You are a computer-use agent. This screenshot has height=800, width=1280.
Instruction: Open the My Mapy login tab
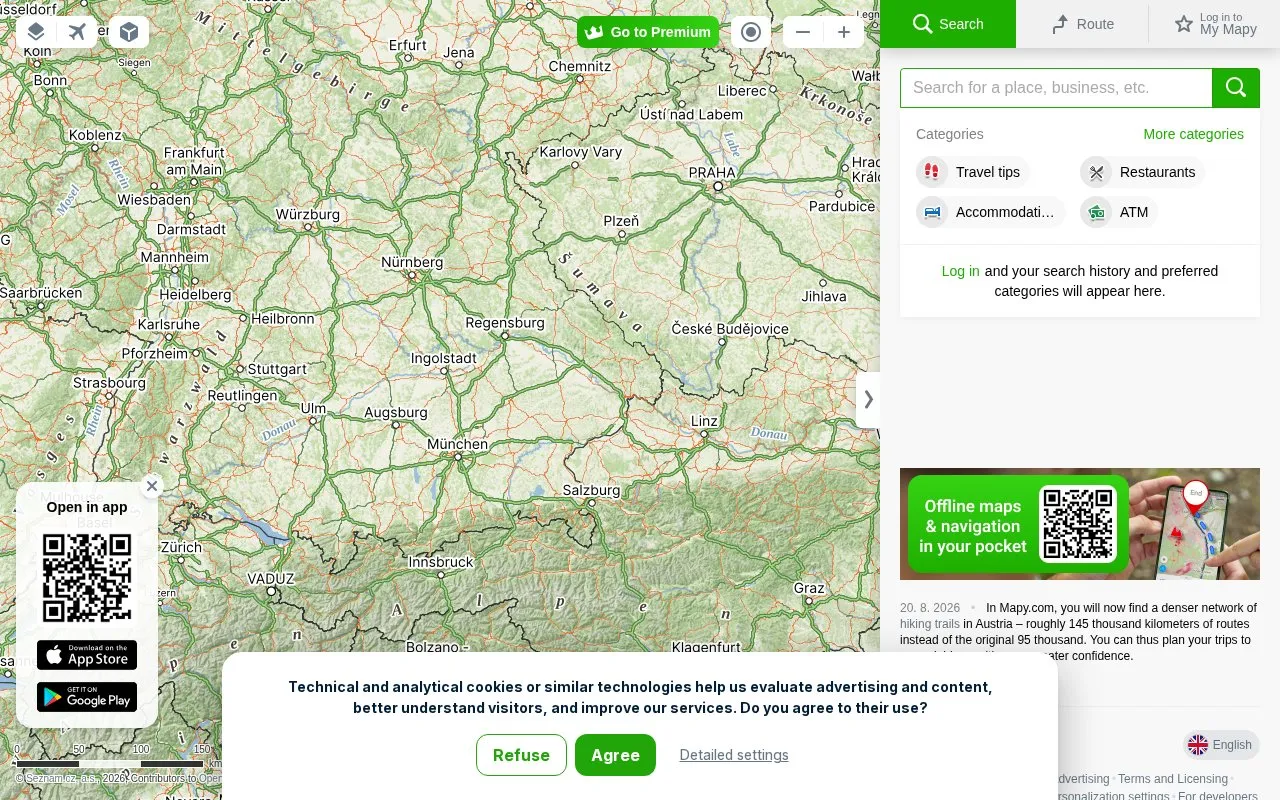point(1214,24)
